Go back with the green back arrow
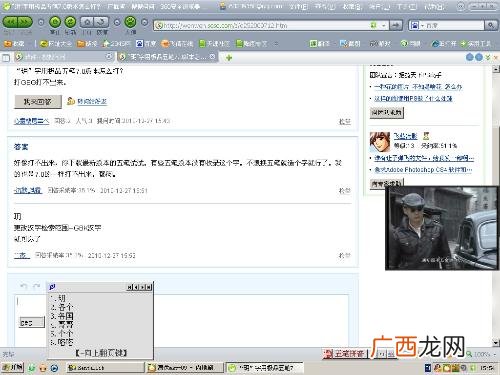Viewport: 500px width, 375px height. click(10, 22)
